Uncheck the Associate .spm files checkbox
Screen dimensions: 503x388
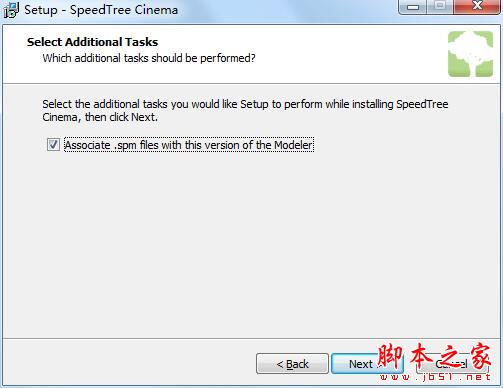click(x=53, y=145)
